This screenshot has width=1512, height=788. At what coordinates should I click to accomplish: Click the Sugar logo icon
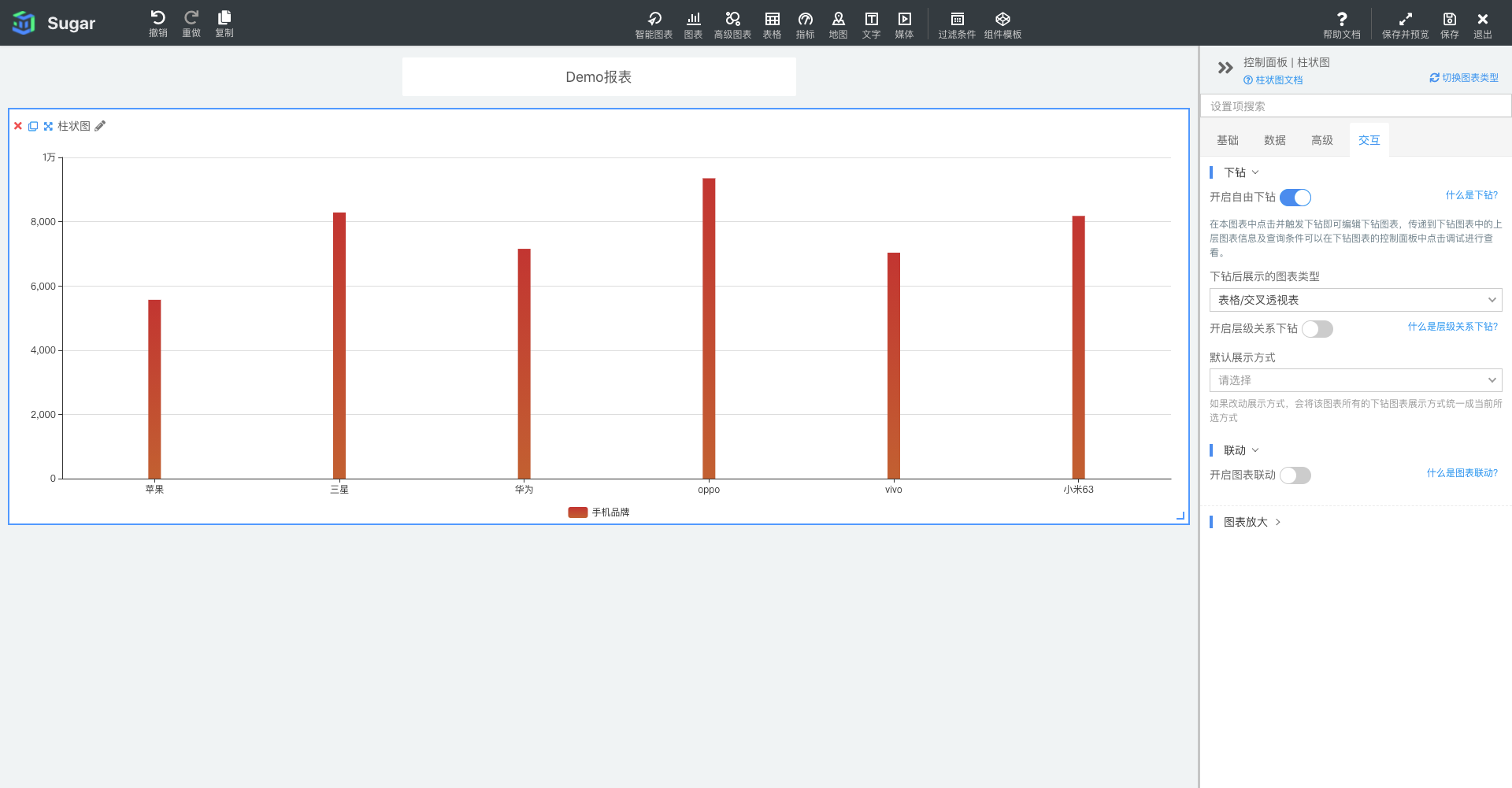[24, 23]
